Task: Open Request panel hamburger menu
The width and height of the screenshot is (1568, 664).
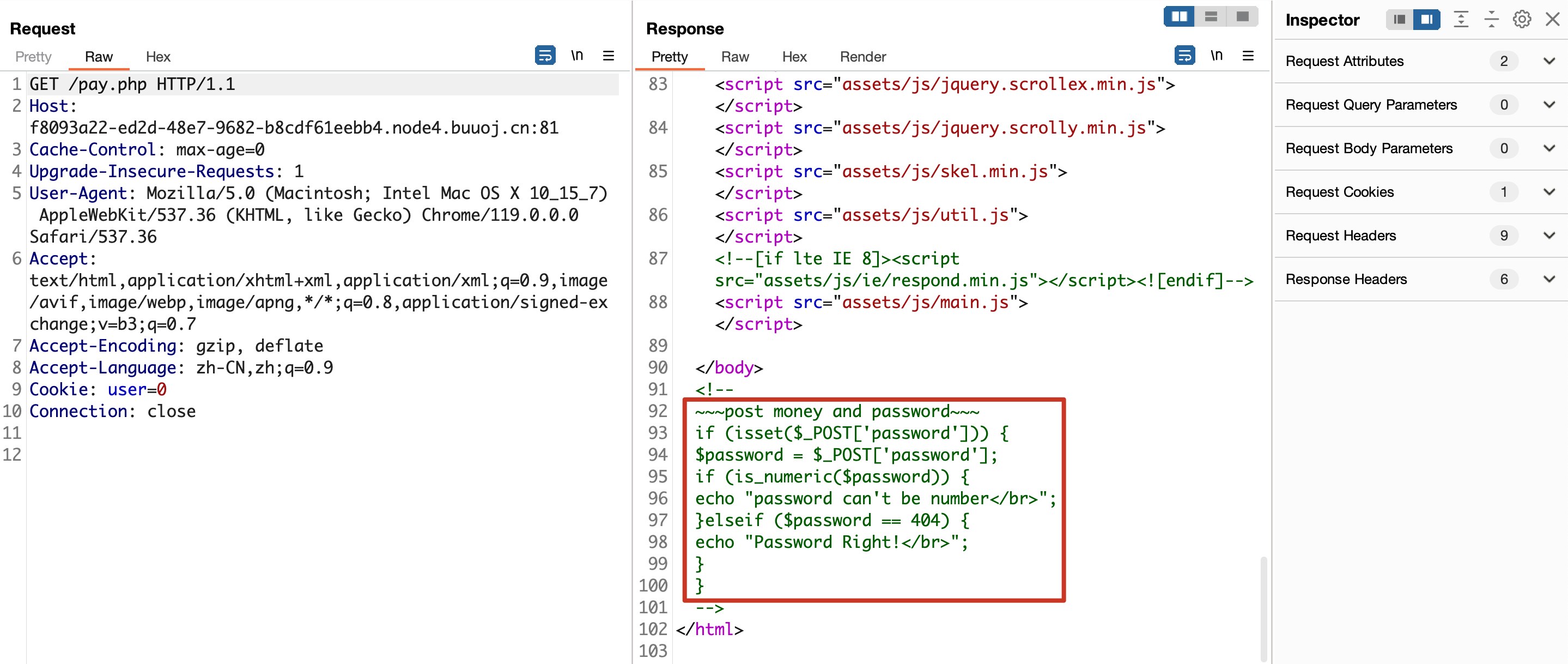Action: tap(608, 56)
